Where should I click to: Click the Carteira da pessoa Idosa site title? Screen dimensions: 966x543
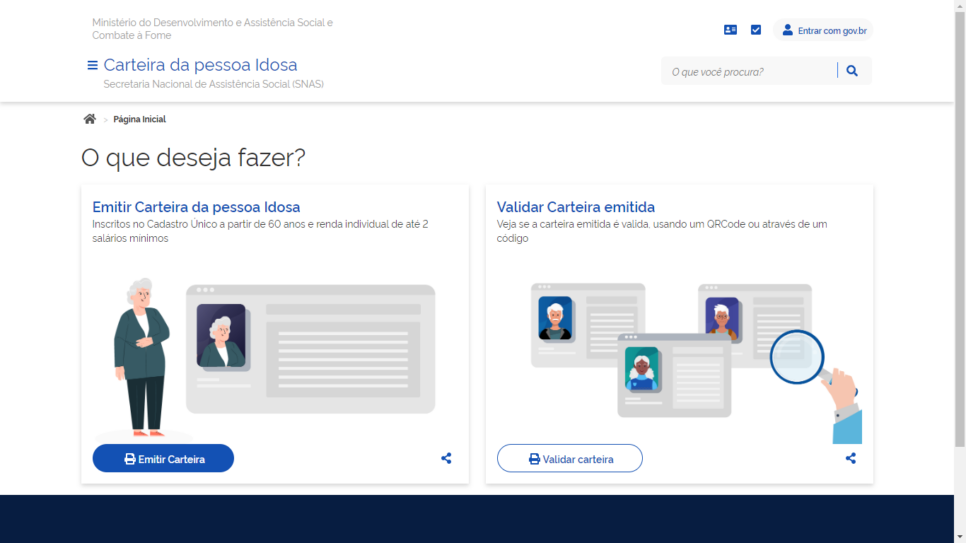coord(200,65)
